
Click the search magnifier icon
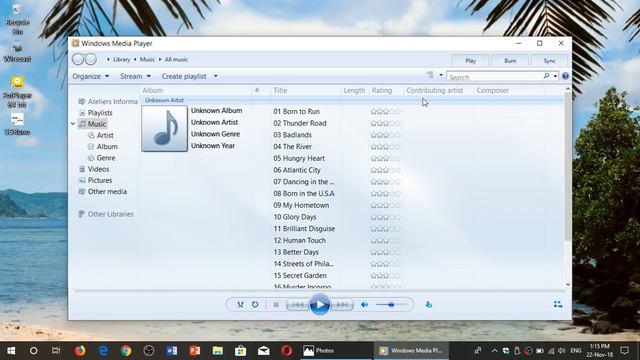click(x=546, y=76)
